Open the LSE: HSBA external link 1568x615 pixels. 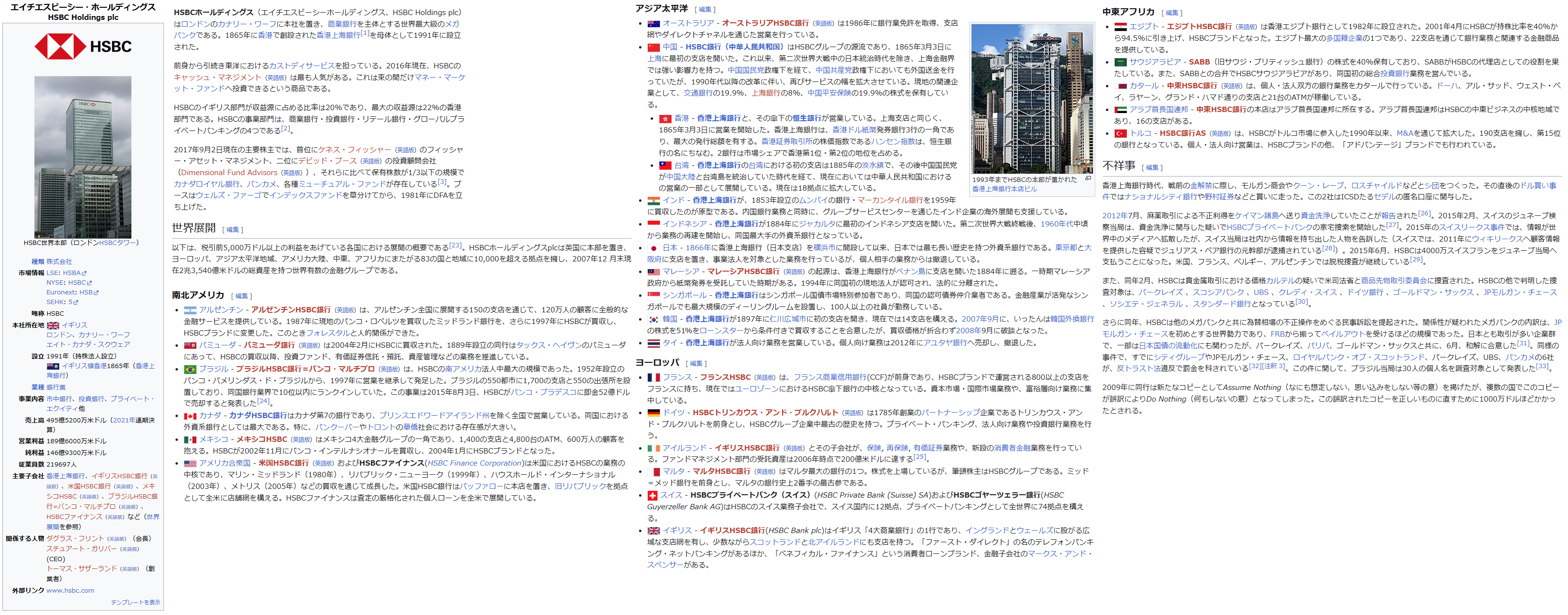66,274
